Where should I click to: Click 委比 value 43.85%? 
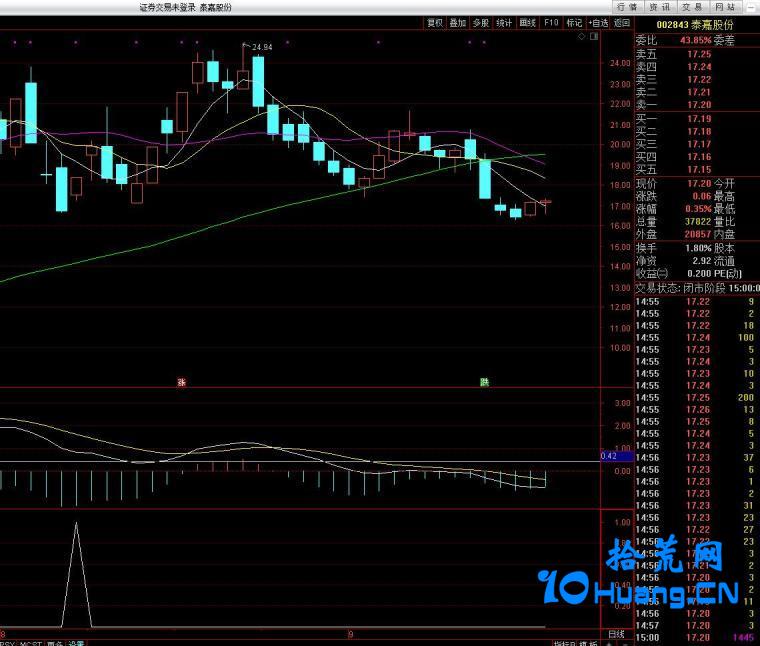pos(696,40)
